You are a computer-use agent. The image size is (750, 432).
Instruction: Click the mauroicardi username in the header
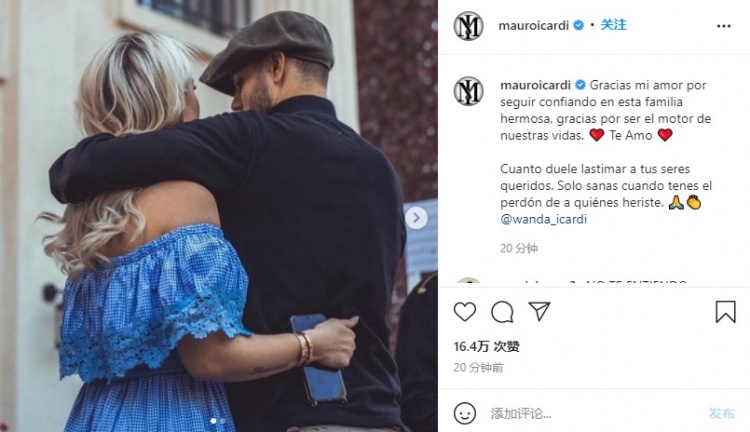coord(534,25)
